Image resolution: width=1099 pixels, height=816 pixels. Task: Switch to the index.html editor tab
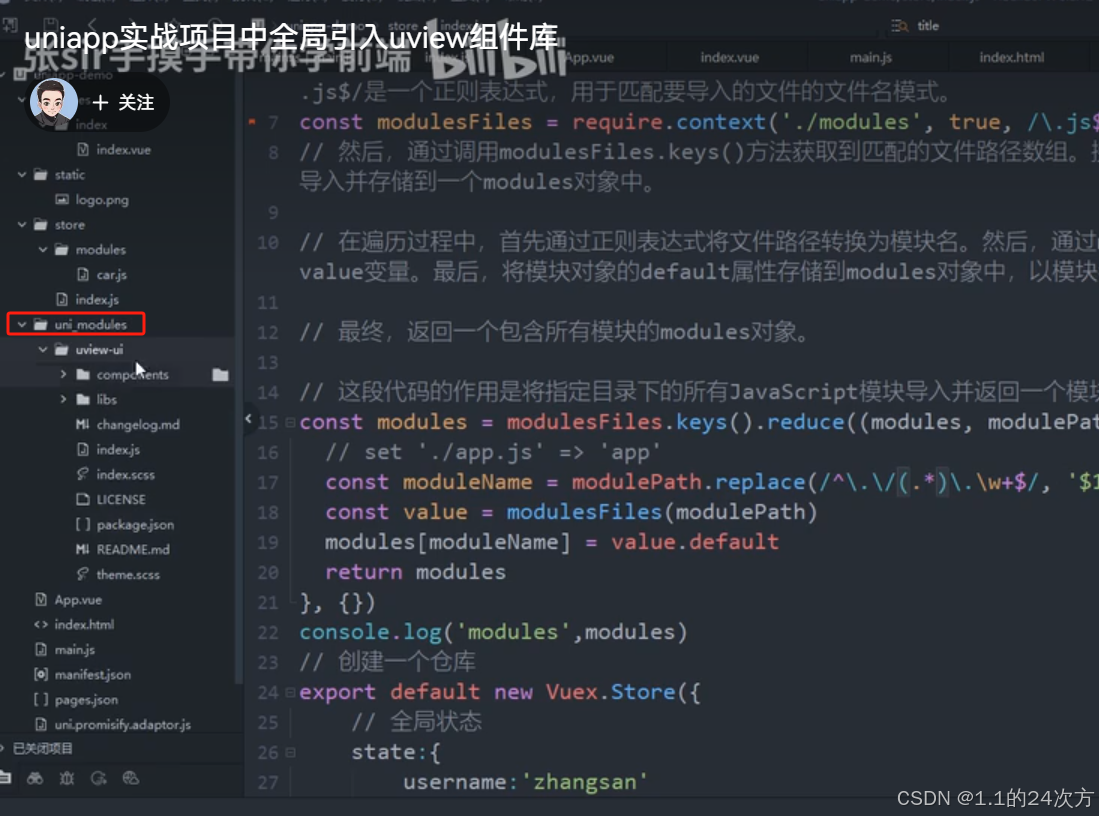[1011, 57]
